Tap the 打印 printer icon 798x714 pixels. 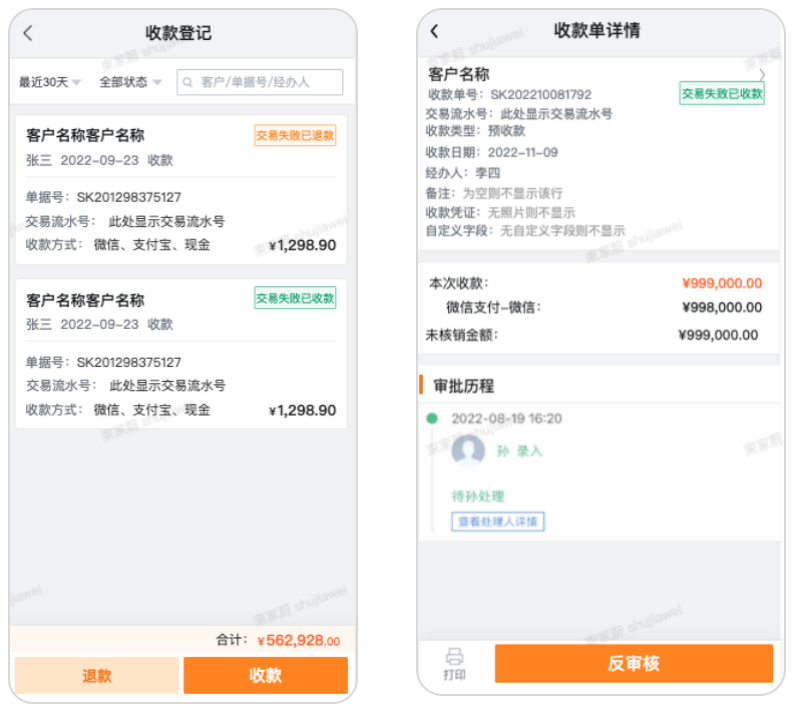(454, 657)
